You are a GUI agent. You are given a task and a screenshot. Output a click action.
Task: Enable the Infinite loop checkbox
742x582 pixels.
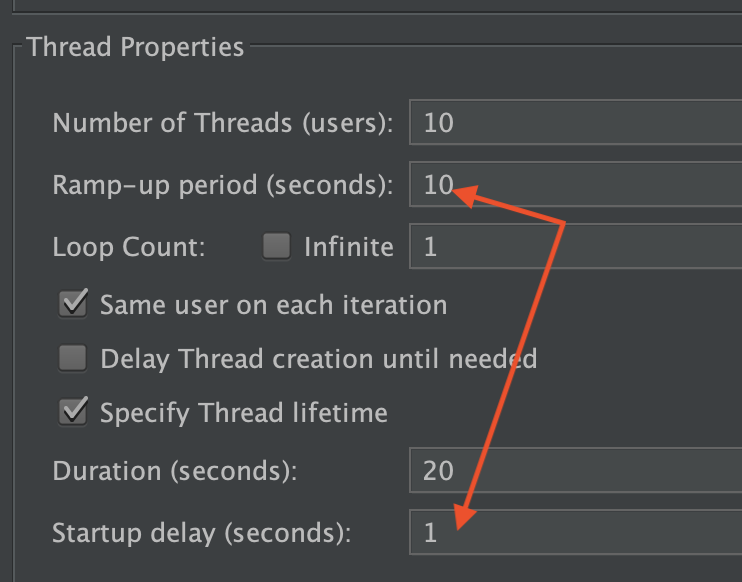tap(277, 246)
